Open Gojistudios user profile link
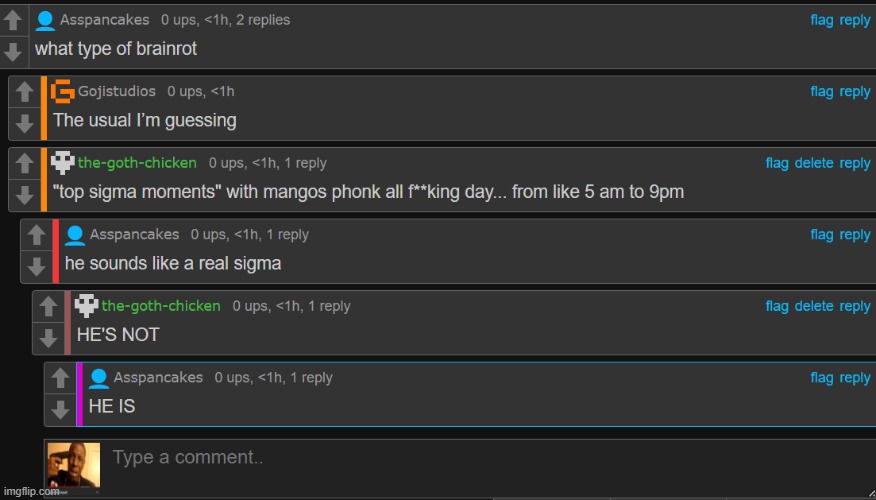 coord(117,91)
